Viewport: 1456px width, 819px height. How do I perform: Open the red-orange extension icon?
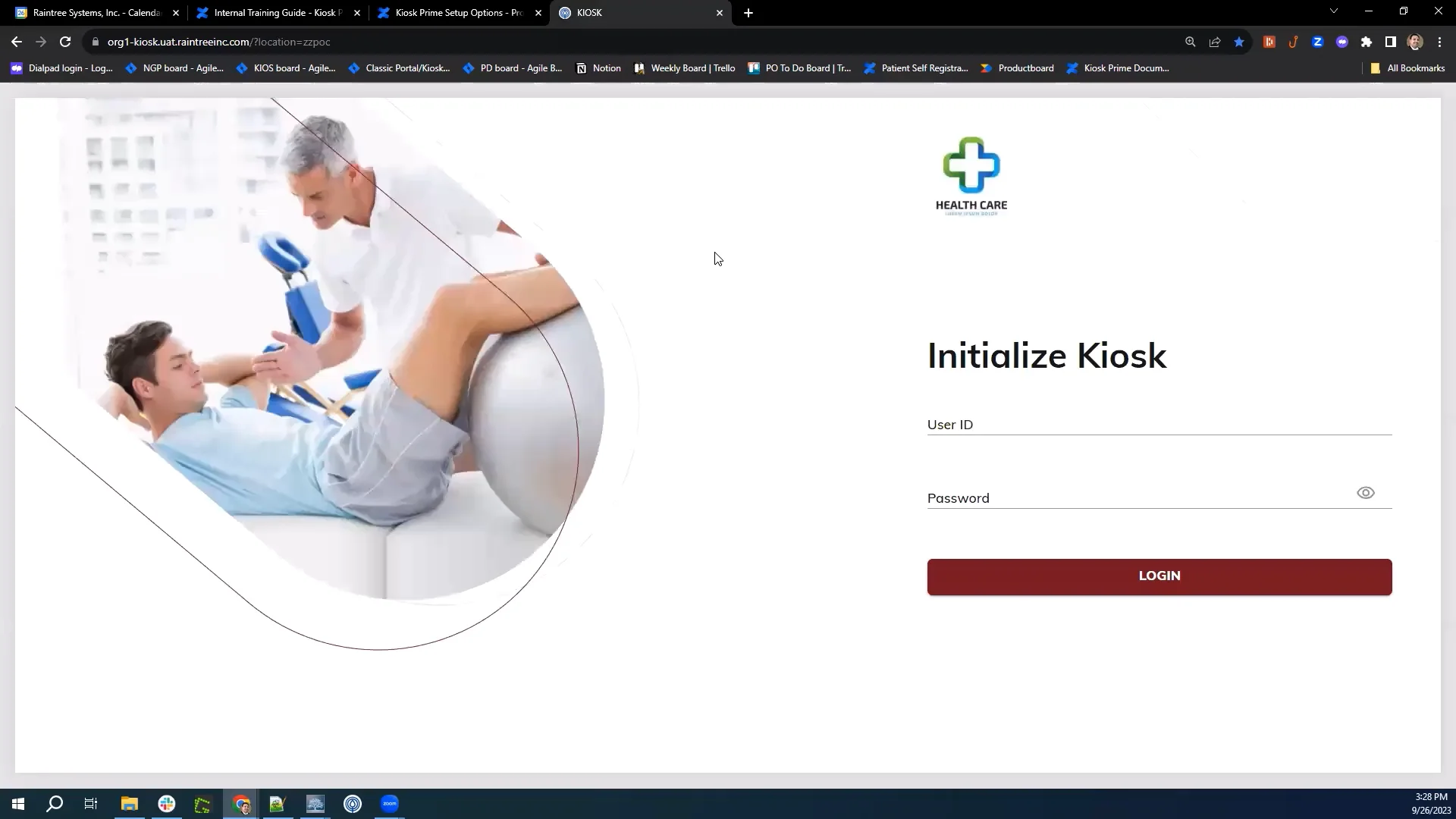pyautogui.click(x=1269, y=42)
